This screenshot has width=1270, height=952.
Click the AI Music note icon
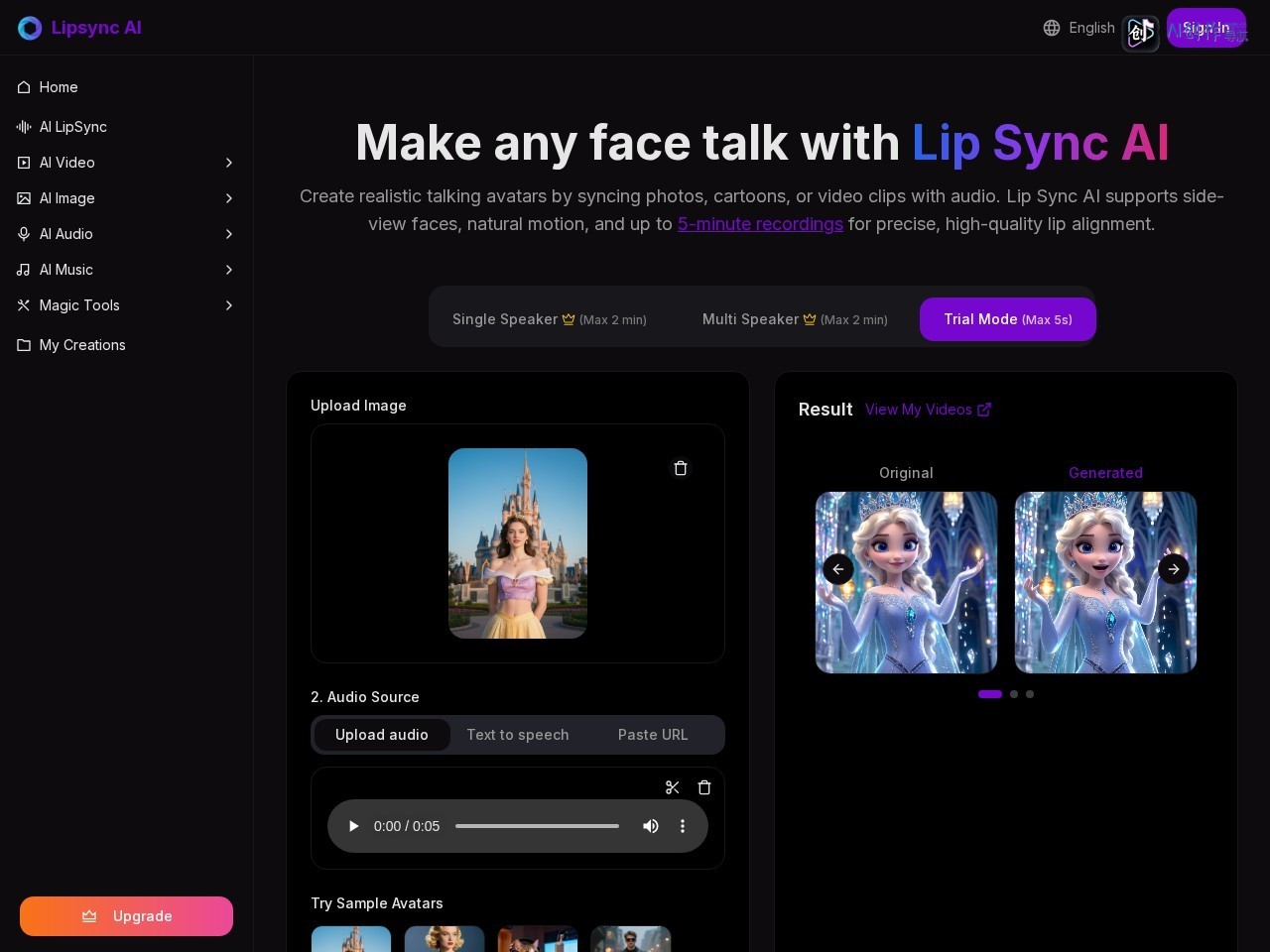pos(24,270)
